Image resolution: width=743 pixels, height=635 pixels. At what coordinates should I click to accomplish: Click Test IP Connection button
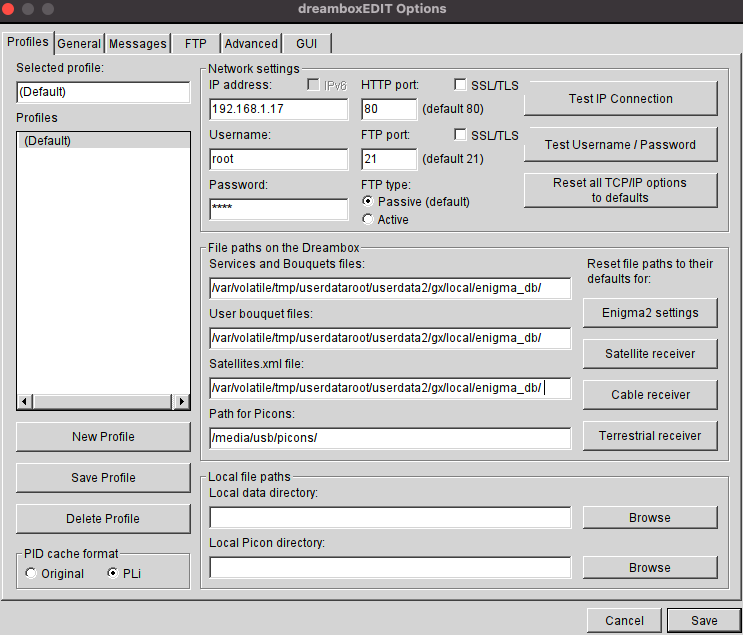point(620,99)
